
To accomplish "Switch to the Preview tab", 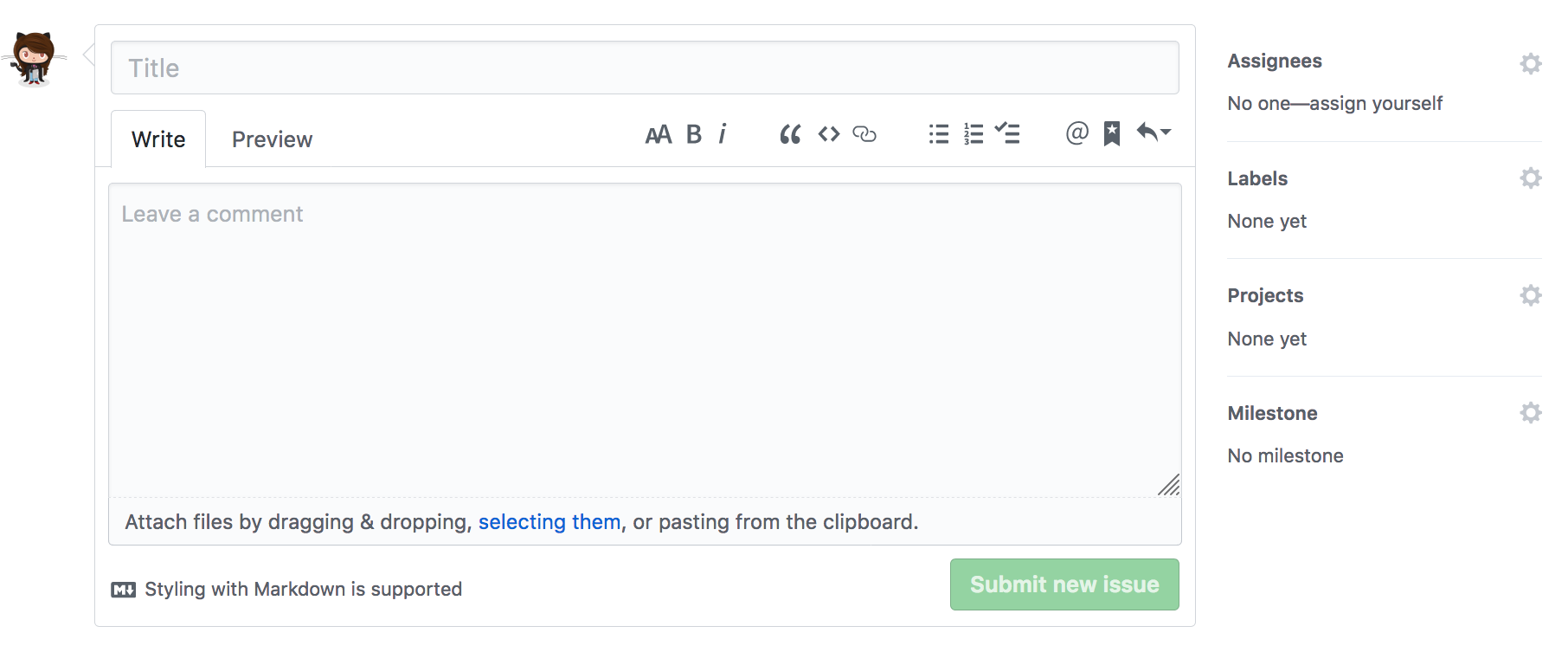I will tap(272, 139).
